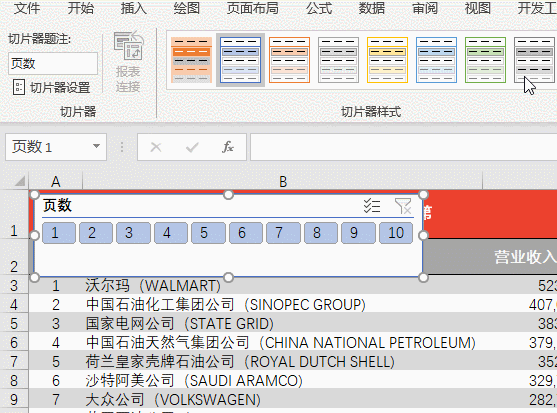The image size is (557, 413).
Task: Click the Name Box showing 页数 1
Action: click(x=56, y=147)
